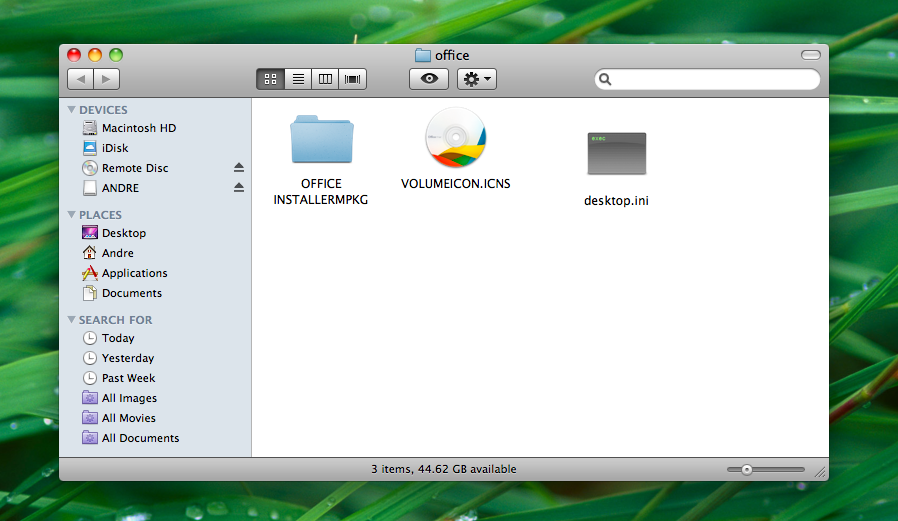
Task: Click the "3 items, 44.62 GB available" status text
Action: click(x=444, y=469)
